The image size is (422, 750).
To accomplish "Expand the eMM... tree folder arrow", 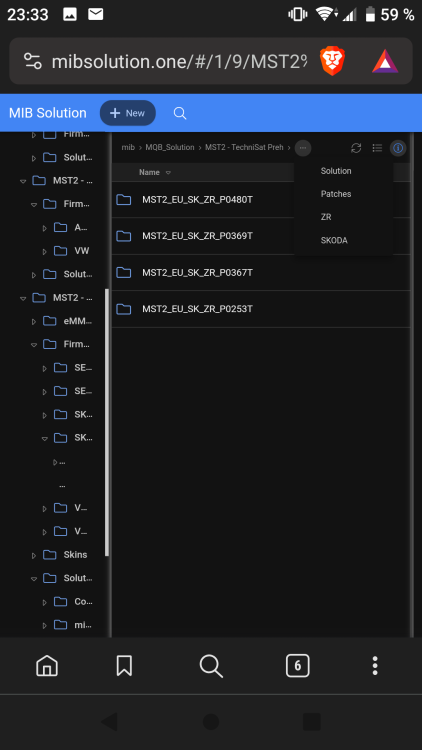I will click(34, 321).
